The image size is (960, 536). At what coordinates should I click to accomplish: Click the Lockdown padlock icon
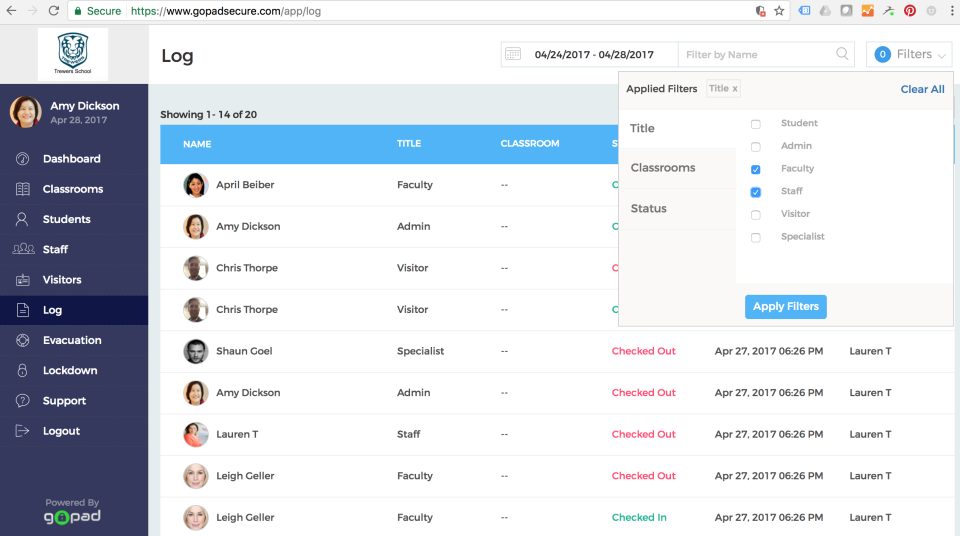(x=23, y=370)
